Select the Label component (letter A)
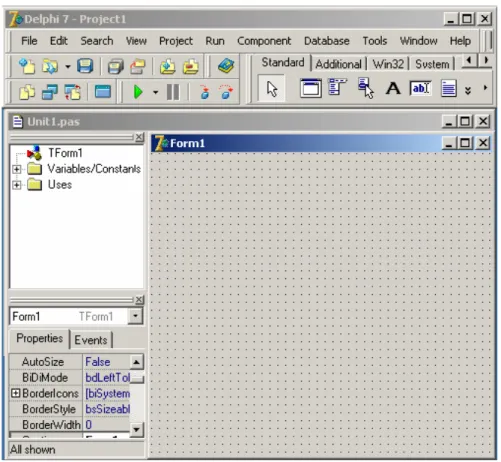This screenshot has height=462, width=501. (393, 88)
